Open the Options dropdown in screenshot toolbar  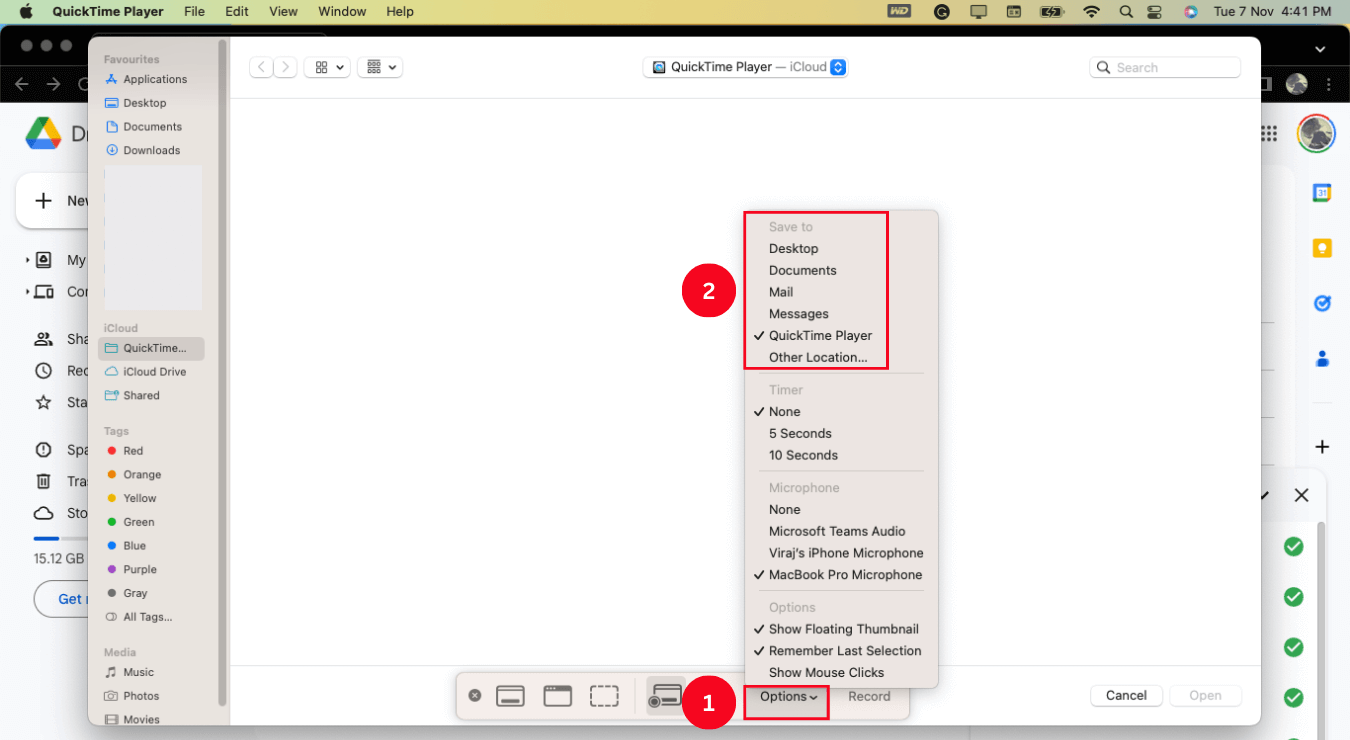tap(788, 697)
